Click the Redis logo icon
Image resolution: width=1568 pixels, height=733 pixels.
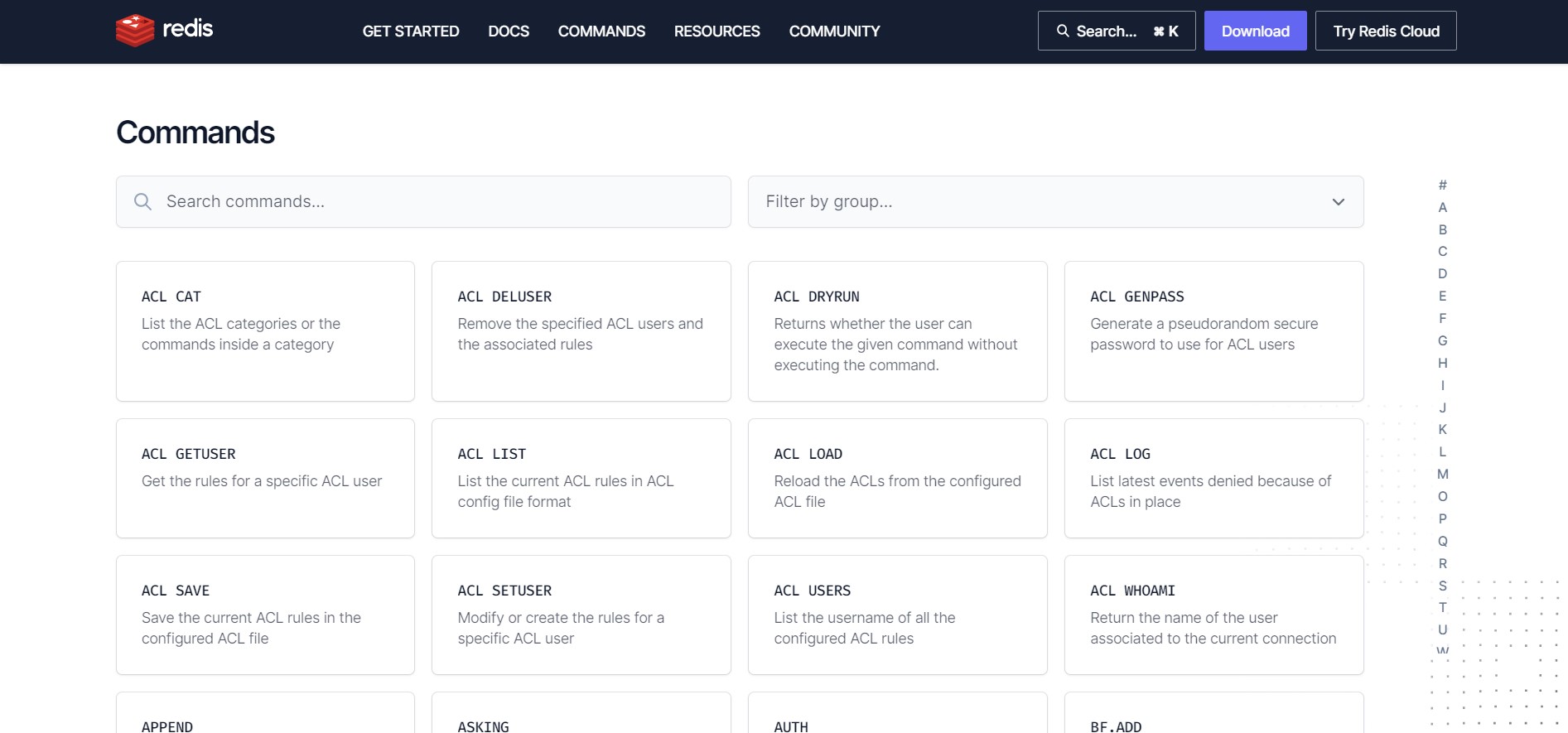click(x=135, y=31)
